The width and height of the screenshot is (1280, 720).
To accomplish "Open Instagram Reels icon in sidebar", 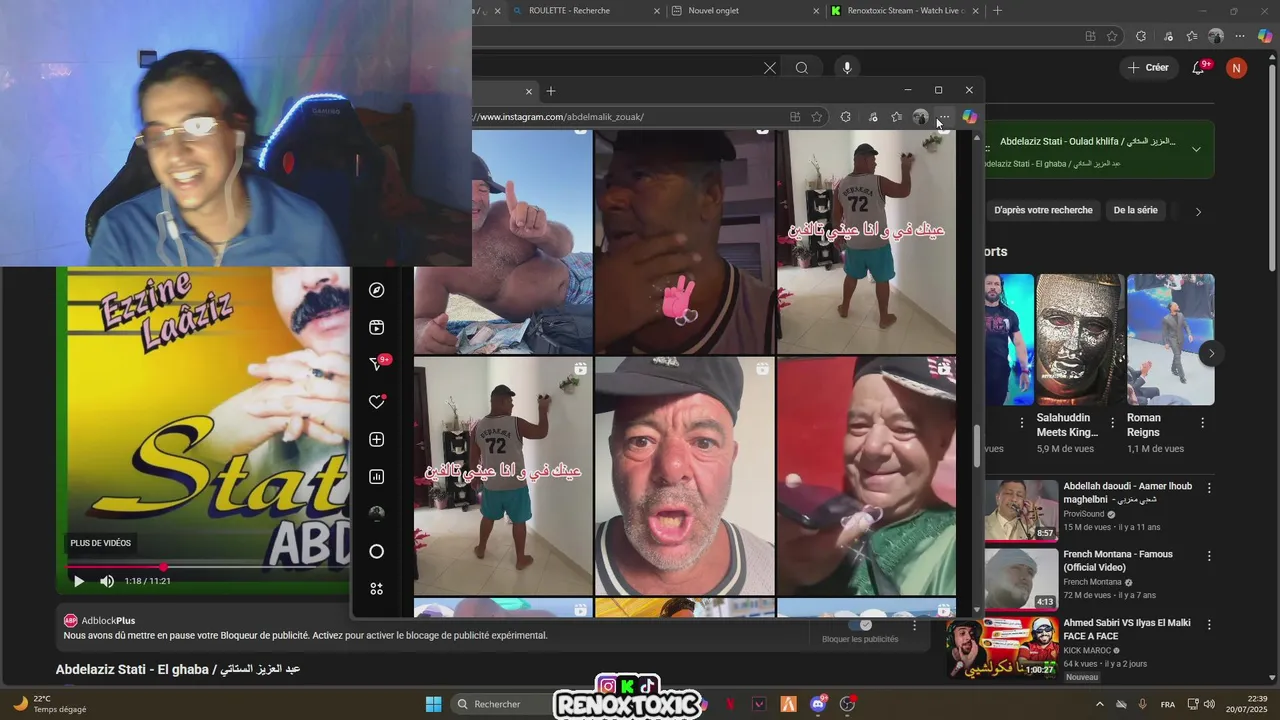I will 377,327.
